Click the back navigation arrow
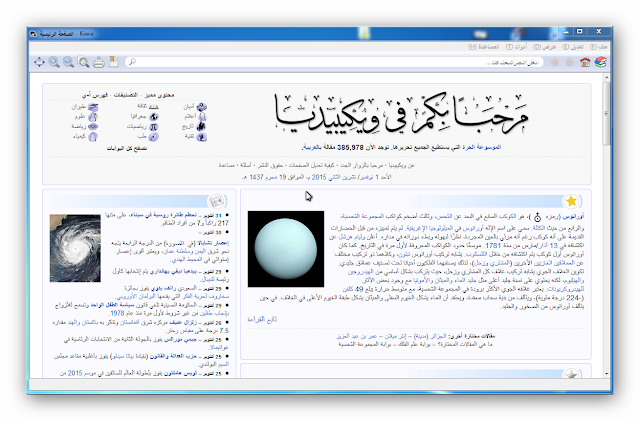 pos(554,62)
